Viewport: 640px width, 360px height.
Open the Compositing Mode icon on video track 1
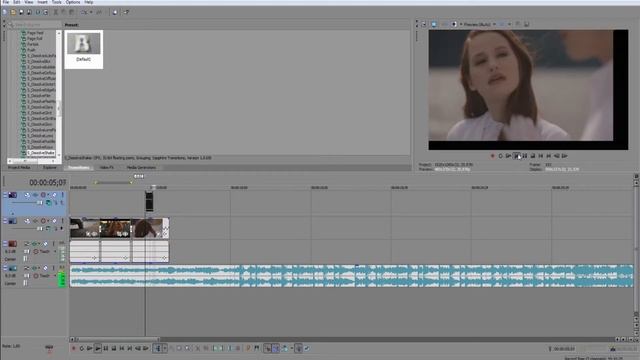(x=49, y=202)
